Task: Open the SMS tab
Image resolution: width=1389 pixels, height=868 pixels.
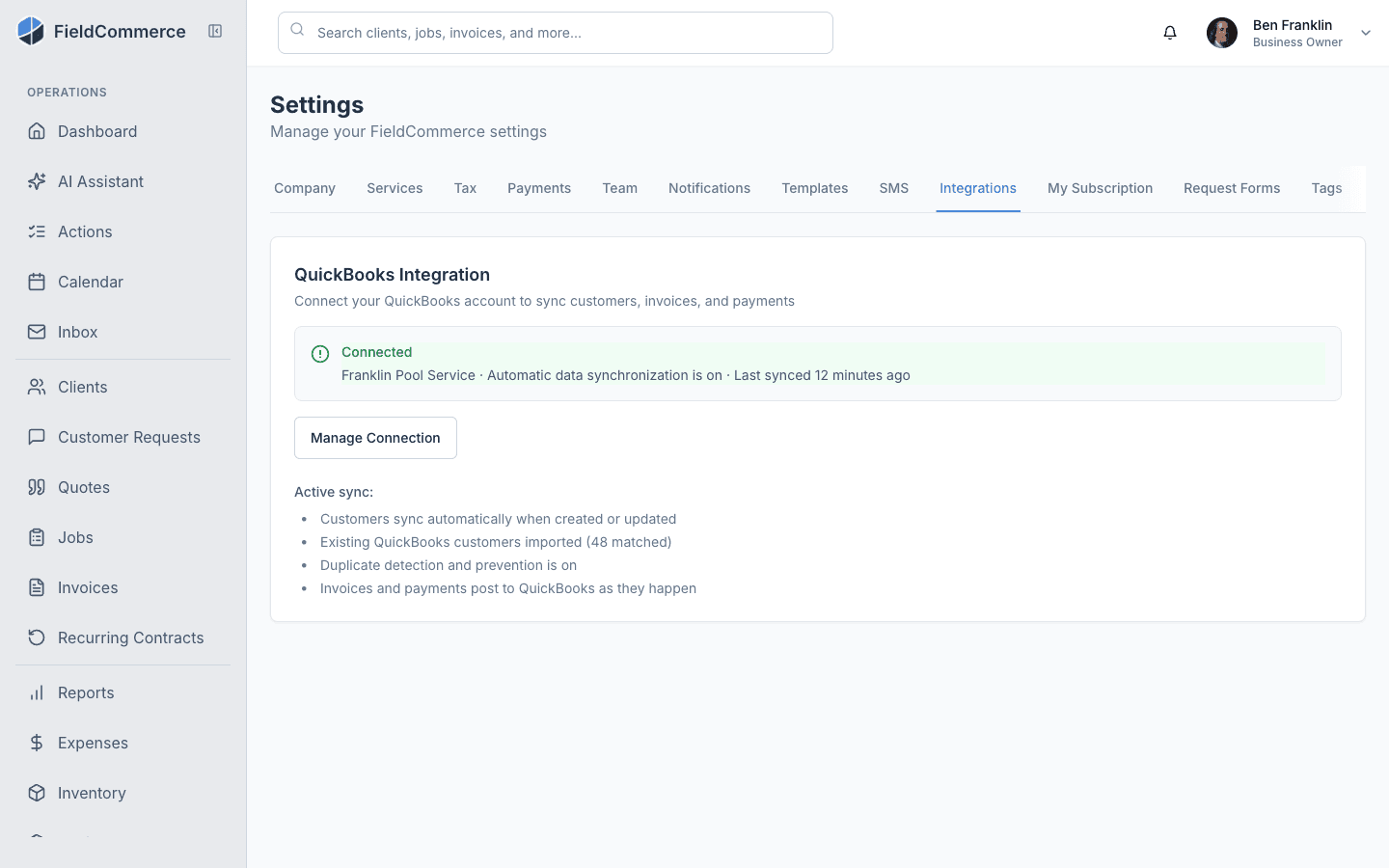Action: (894, 188)
